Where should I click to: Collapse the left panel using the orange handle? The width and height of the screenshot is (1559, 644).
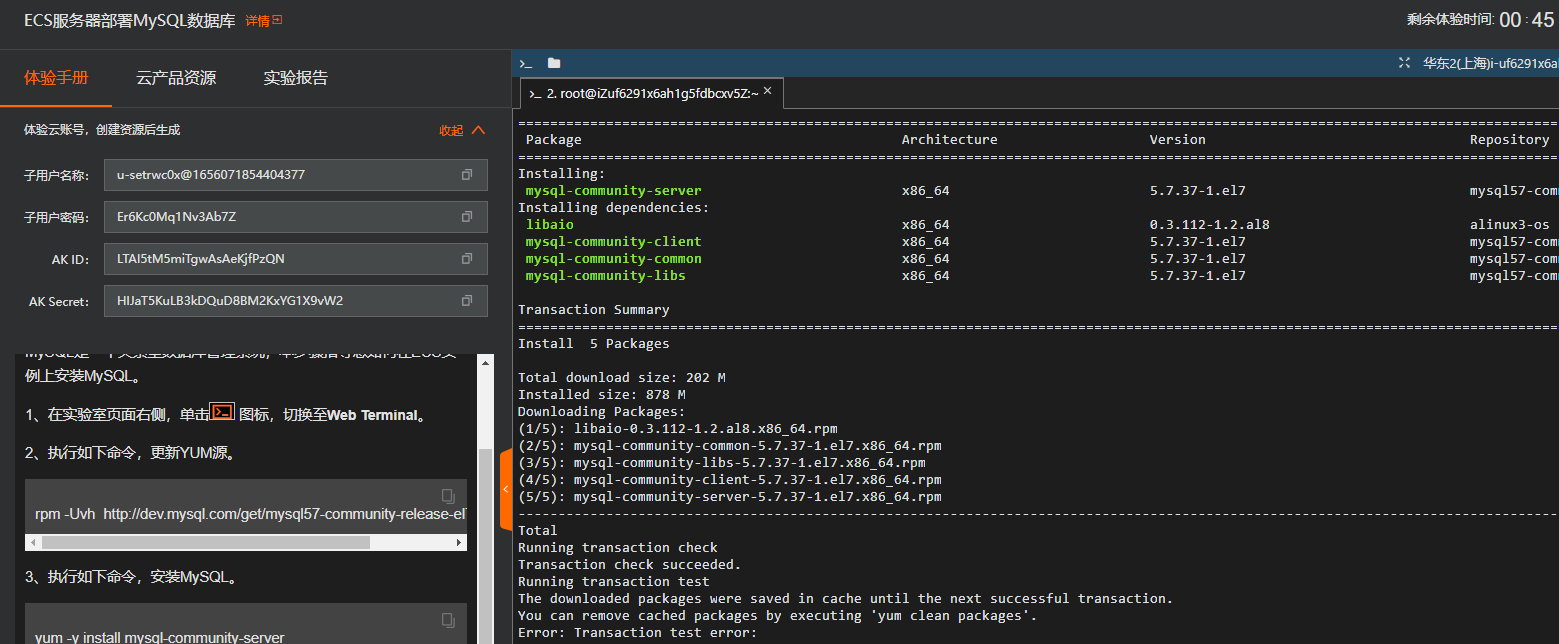click(x=505, y=489)
